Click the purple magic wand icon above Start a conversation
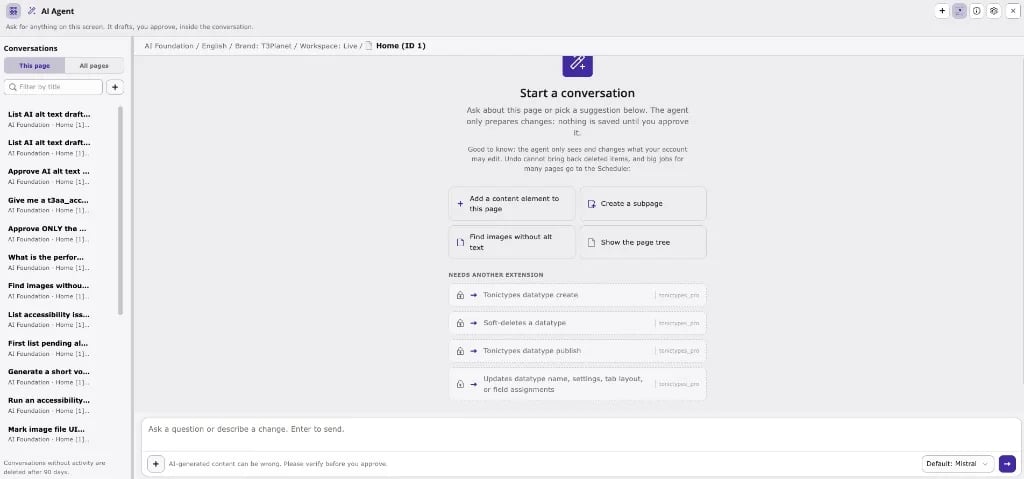The width and height of the screenshot is (1024, 479). coord(577,64)
